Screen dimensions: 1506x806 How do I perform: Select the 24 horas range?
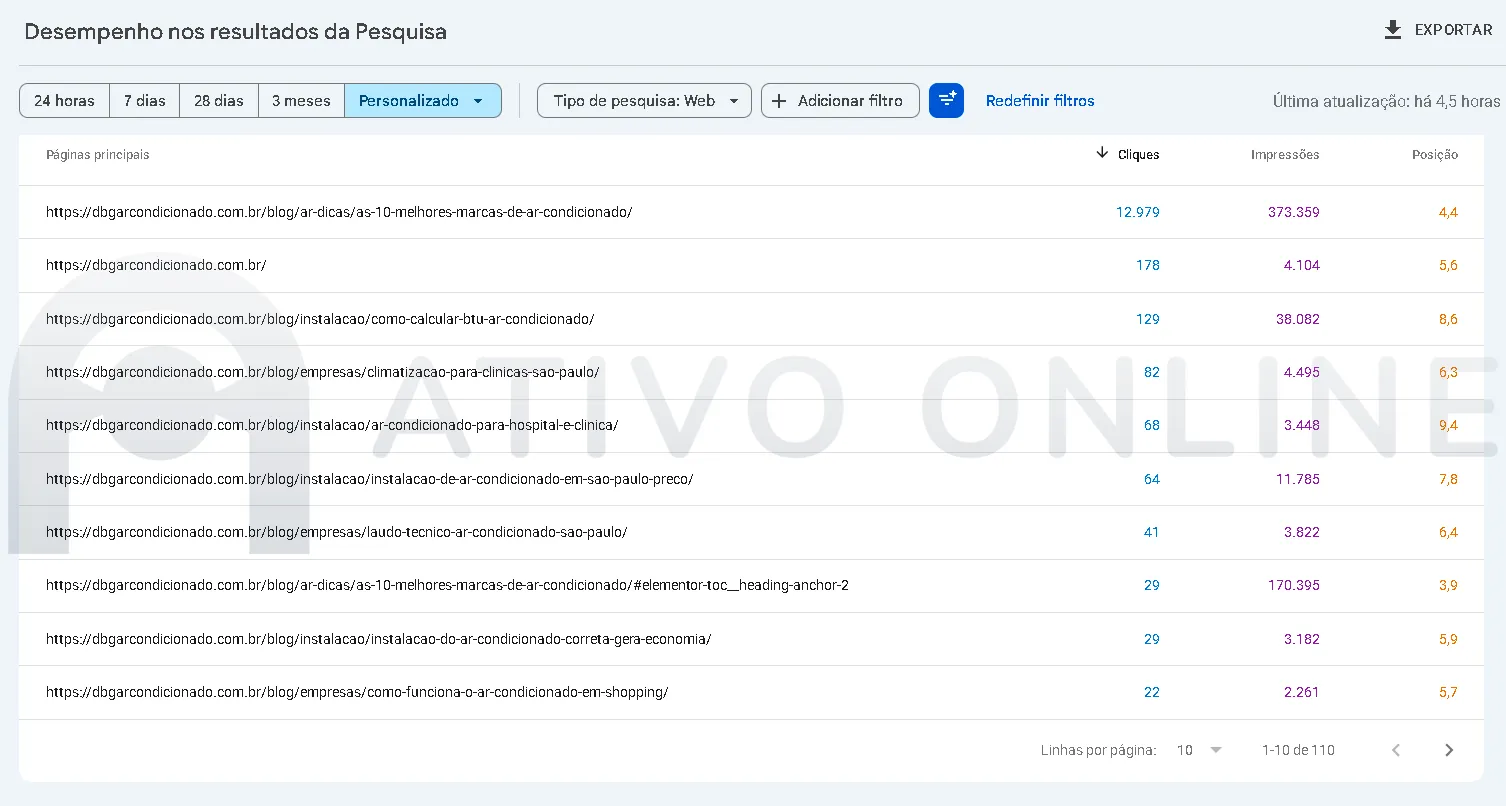pyautogui.click(x=64, y=101)
